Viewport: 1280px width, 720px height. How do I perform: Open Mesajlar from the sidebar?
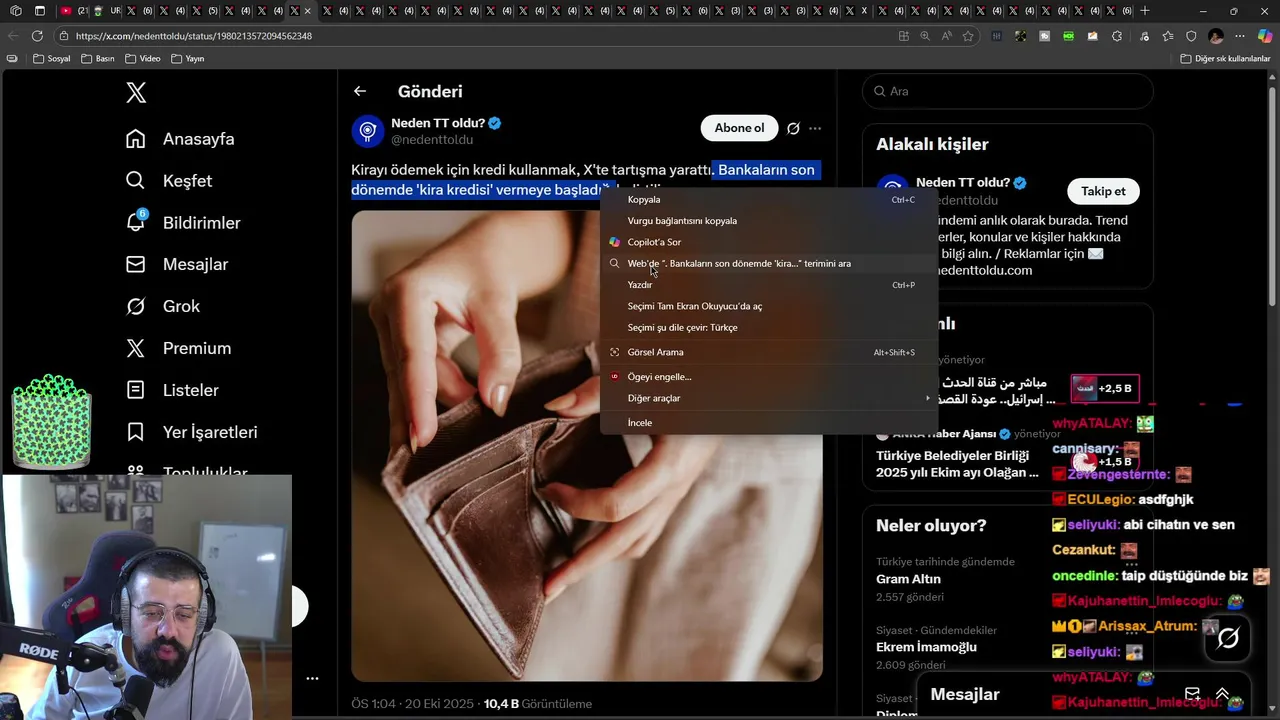tap(177, 265)
